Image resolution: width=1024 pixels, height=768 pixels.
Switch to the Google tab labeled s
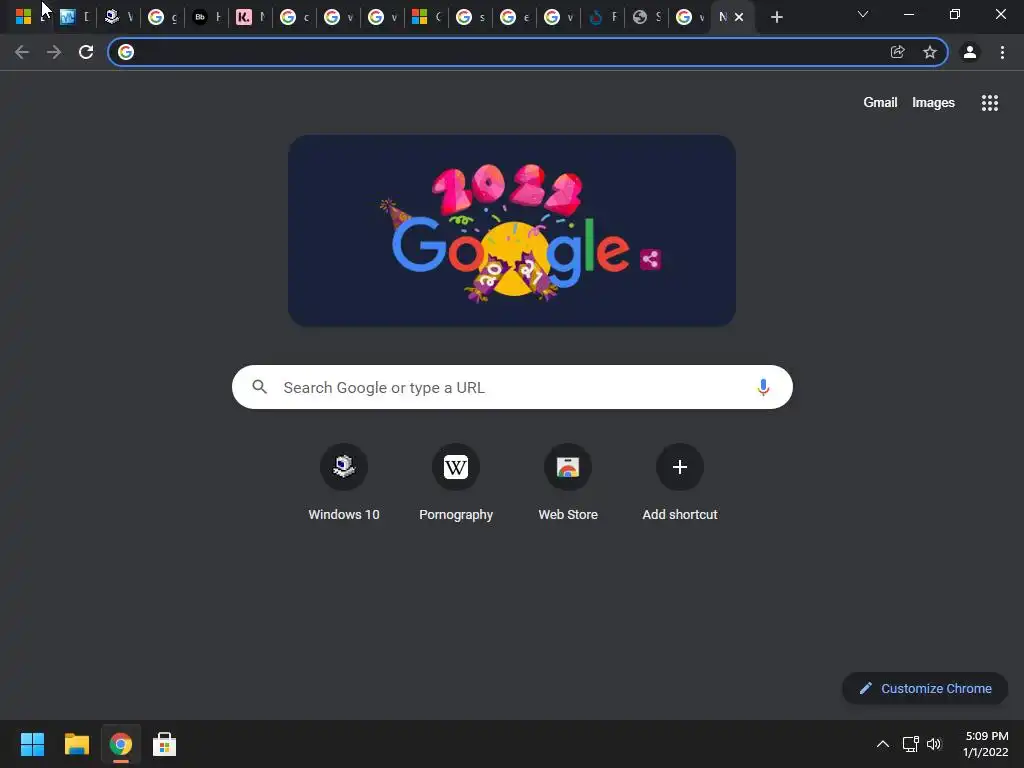[470, 17]
